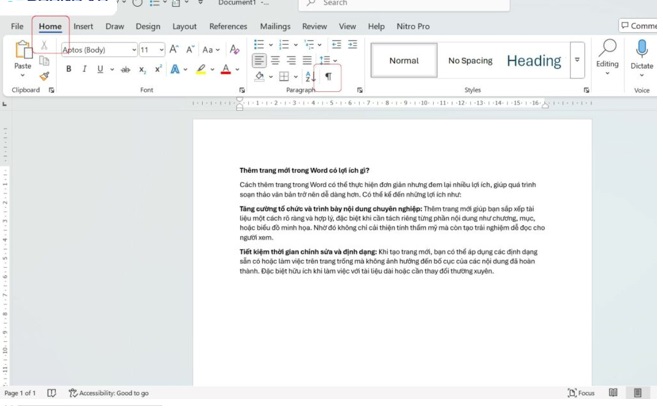Switch to the Design tab
This screenshot has height=409, width=663.
point(148,26)
